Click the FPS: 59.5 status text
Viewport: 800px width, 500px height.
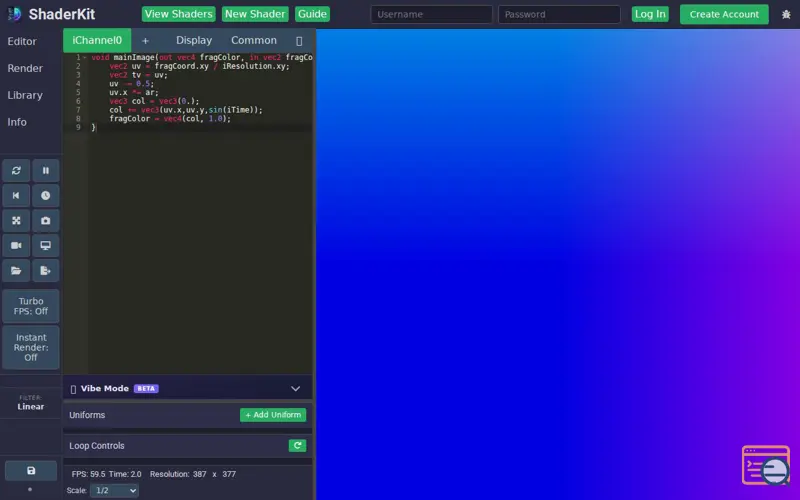[x=88, y=474]
